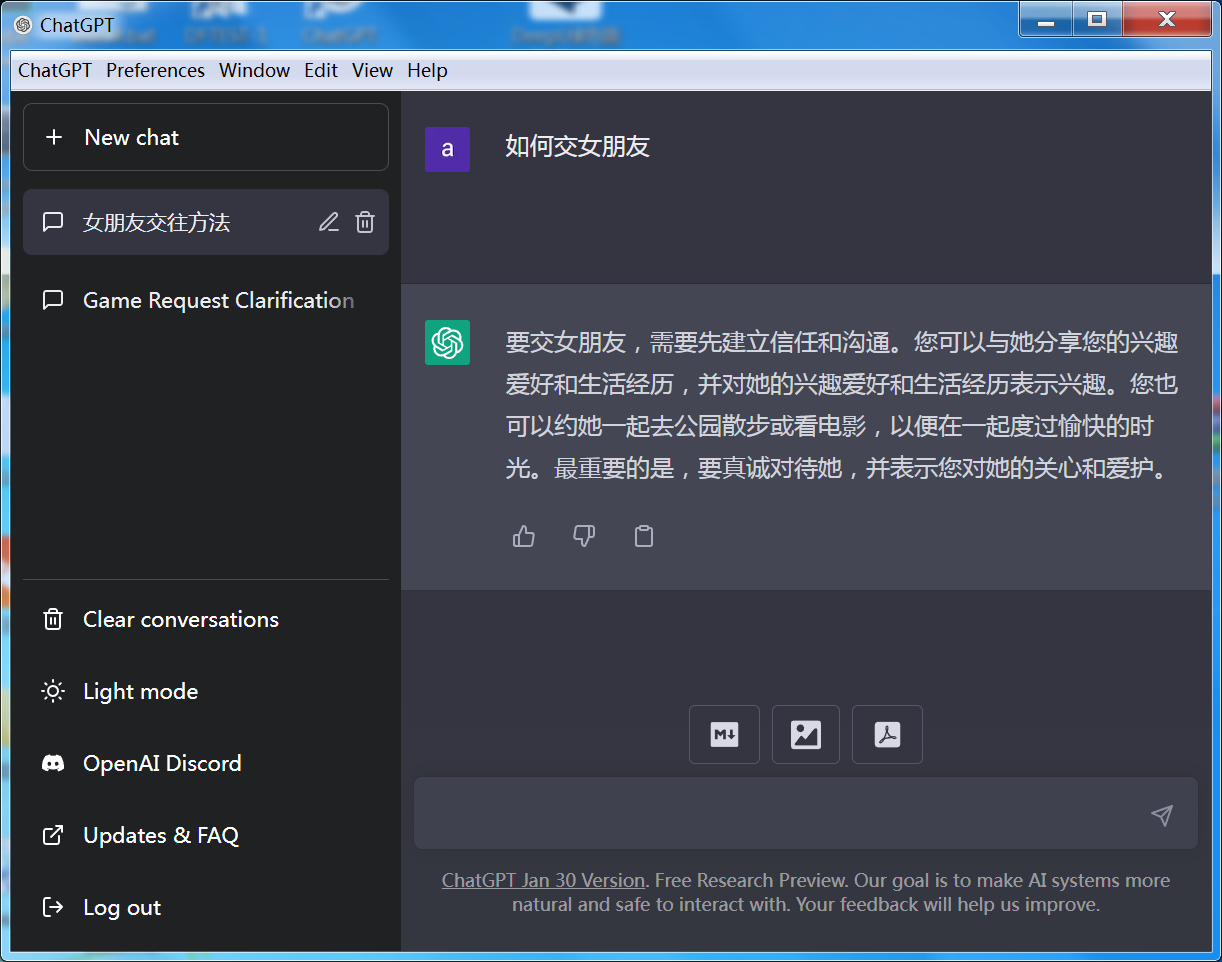Click the external link icon beside Updates & FAQ

[53, 836]
